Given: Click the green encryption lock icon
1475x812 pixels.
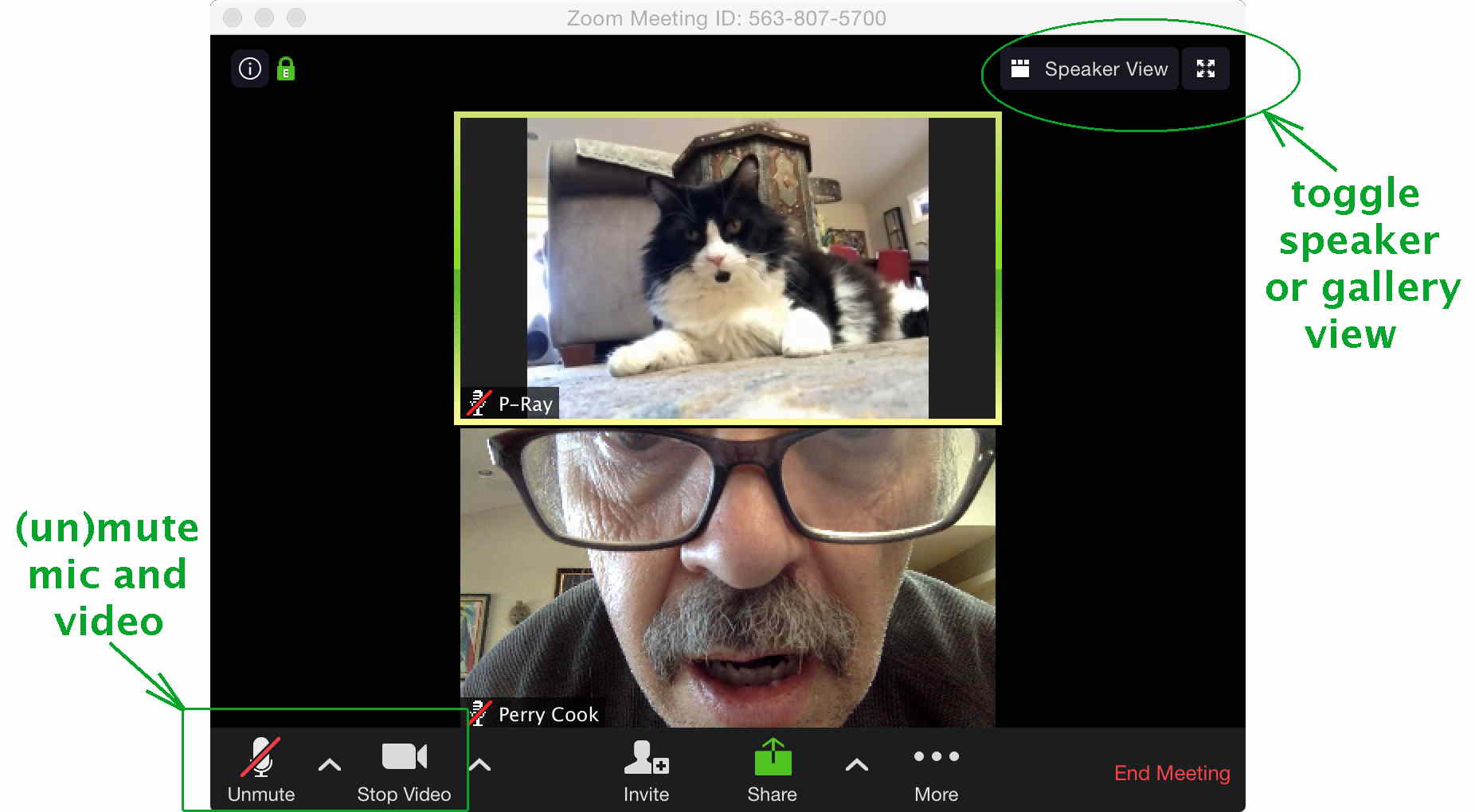Looking at the screenshot, I should (x=286, y=69).
